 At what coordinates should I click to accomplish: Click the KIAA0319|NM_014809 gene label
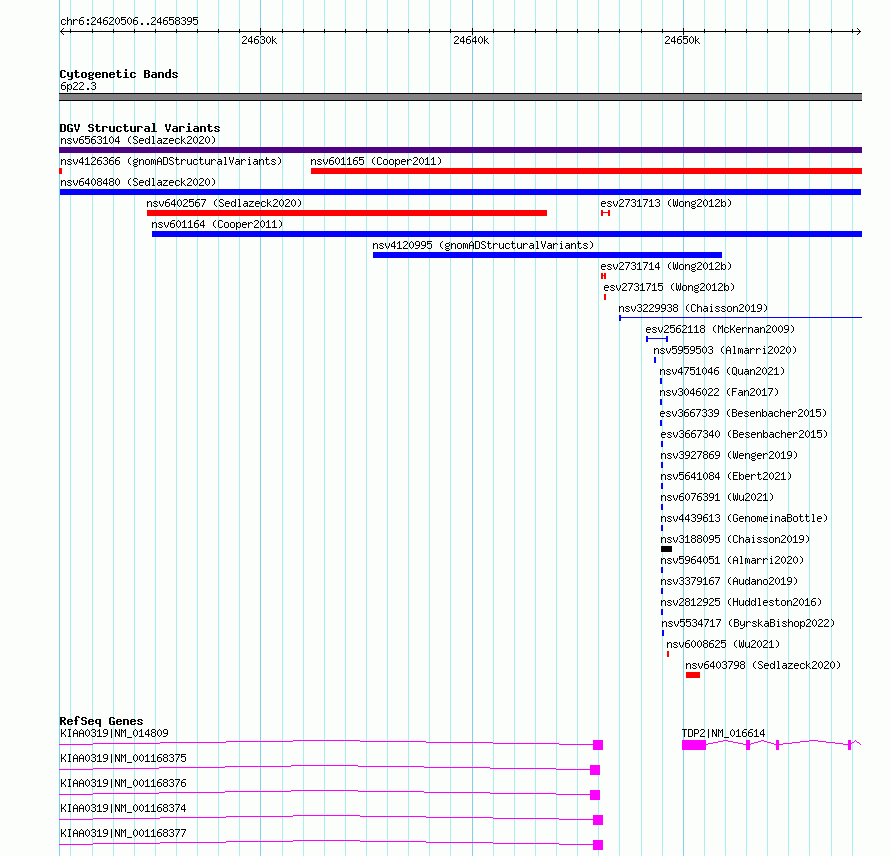114,733
